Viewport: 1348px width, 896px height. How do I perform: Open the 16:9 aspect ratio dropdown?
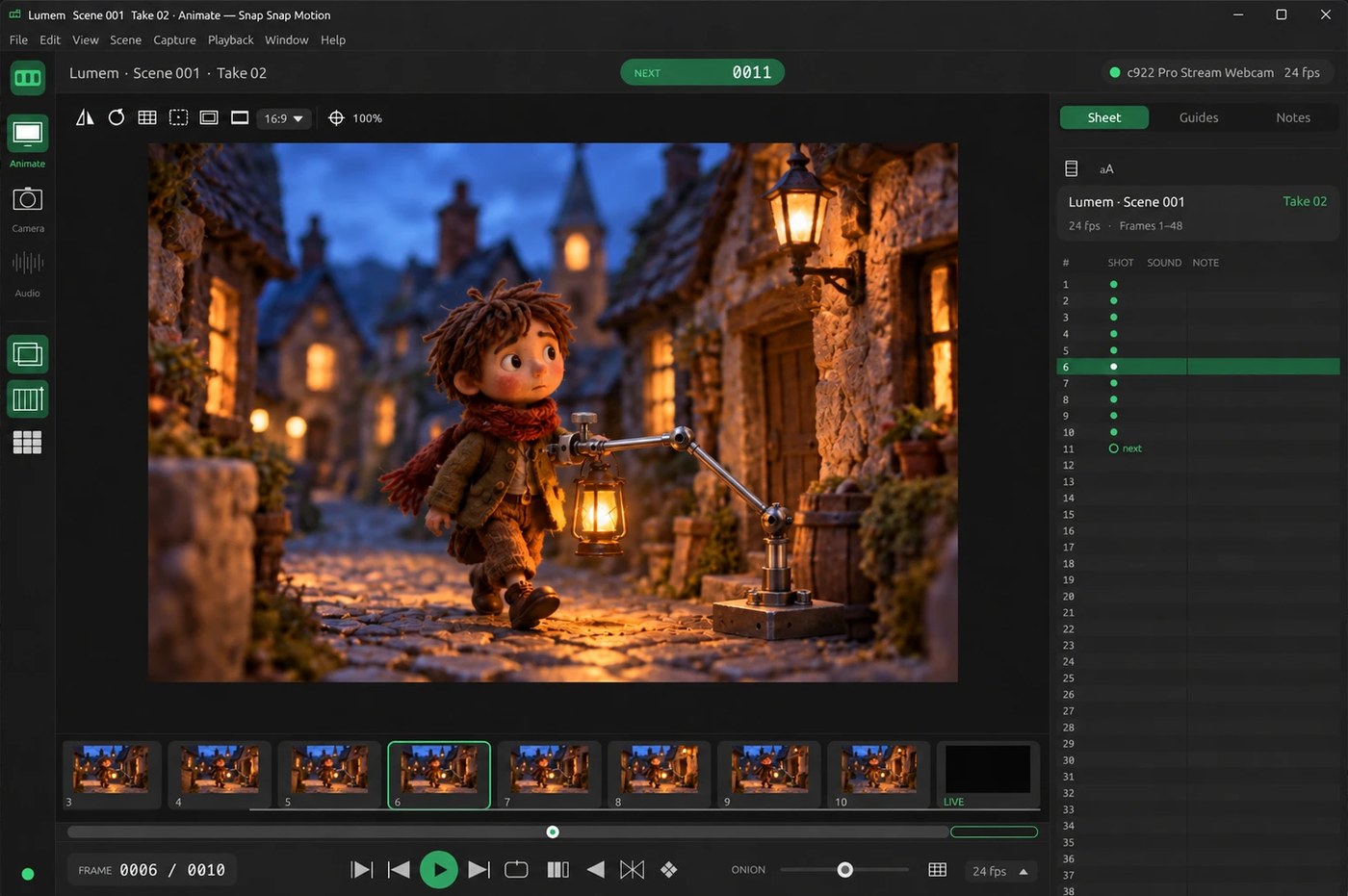pos(284,118)
